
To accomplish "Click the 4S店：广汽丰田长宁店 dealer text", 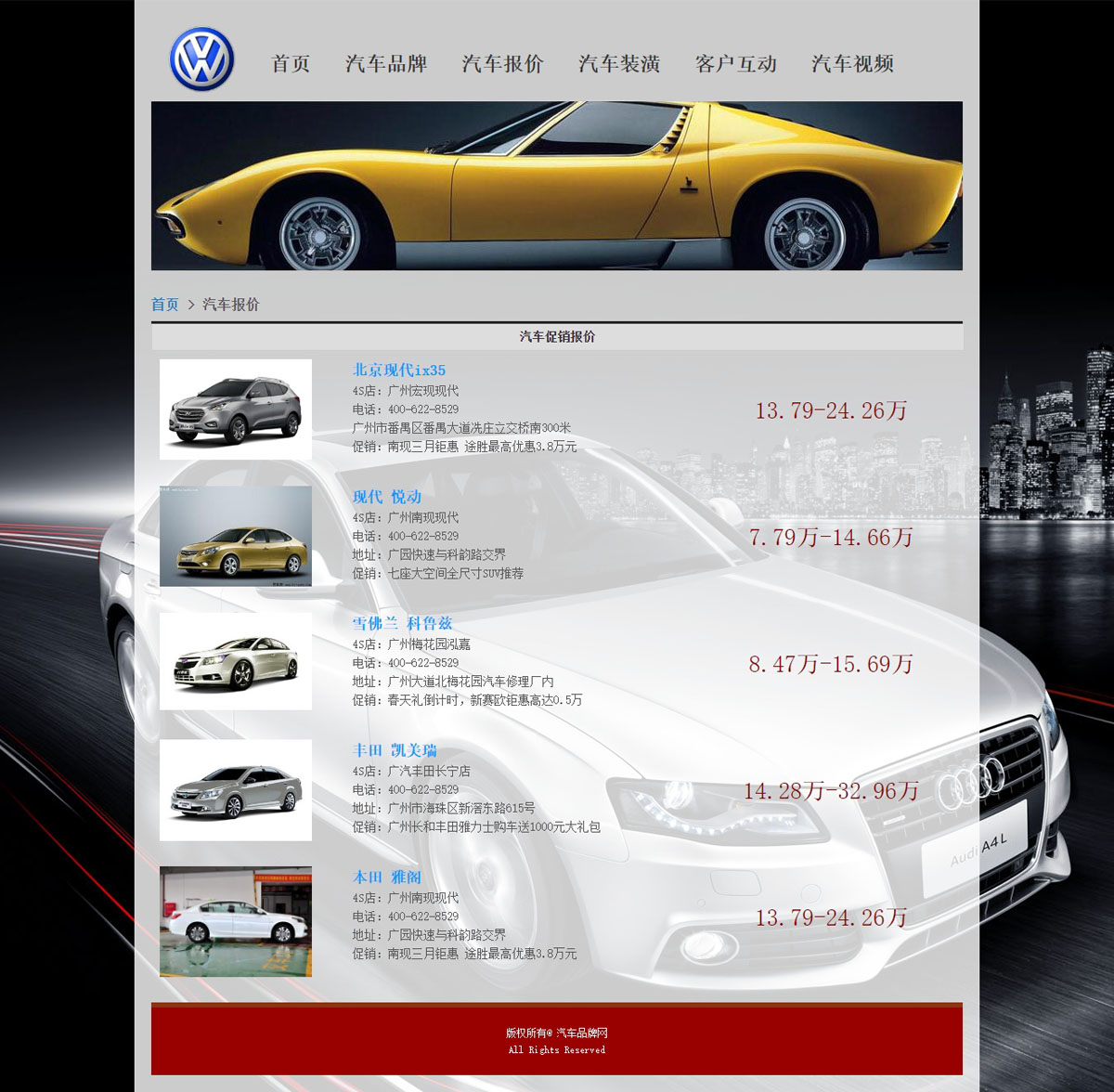I will coord(411,771).
